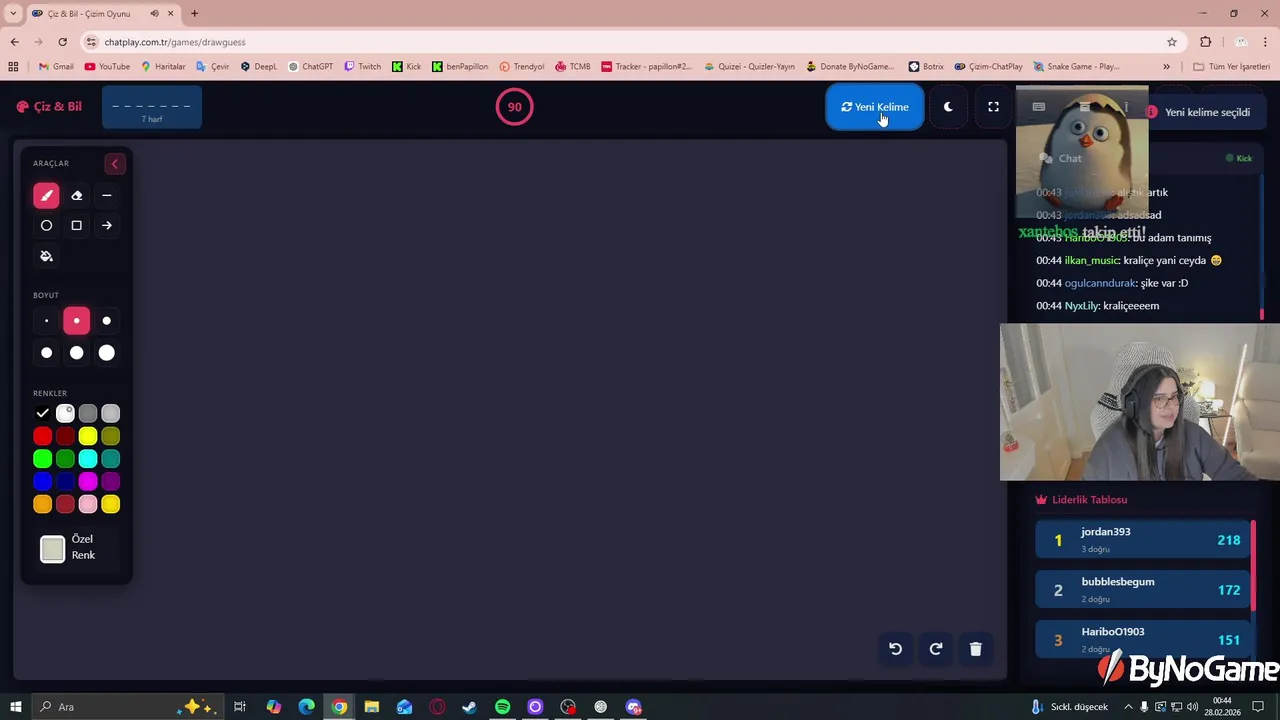Pick the black color swatch
The height and width of the screenshot is (720, 1280).
click(x=42, y=413)
